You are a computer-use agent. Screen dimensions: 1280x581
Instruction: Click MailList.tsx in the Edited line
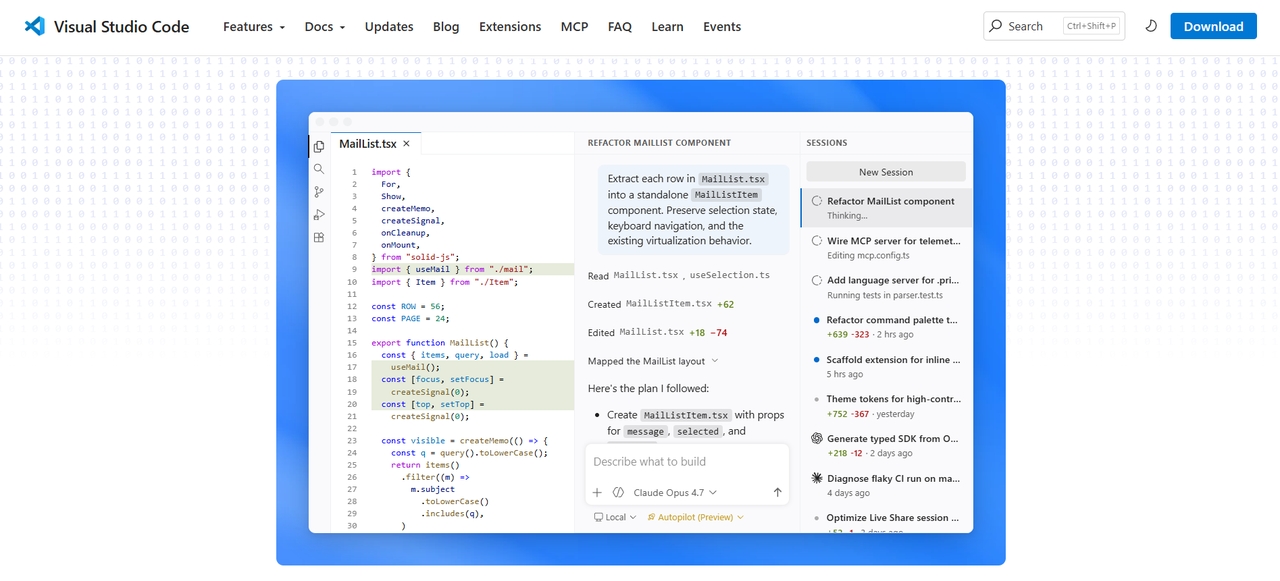point(652,332)
